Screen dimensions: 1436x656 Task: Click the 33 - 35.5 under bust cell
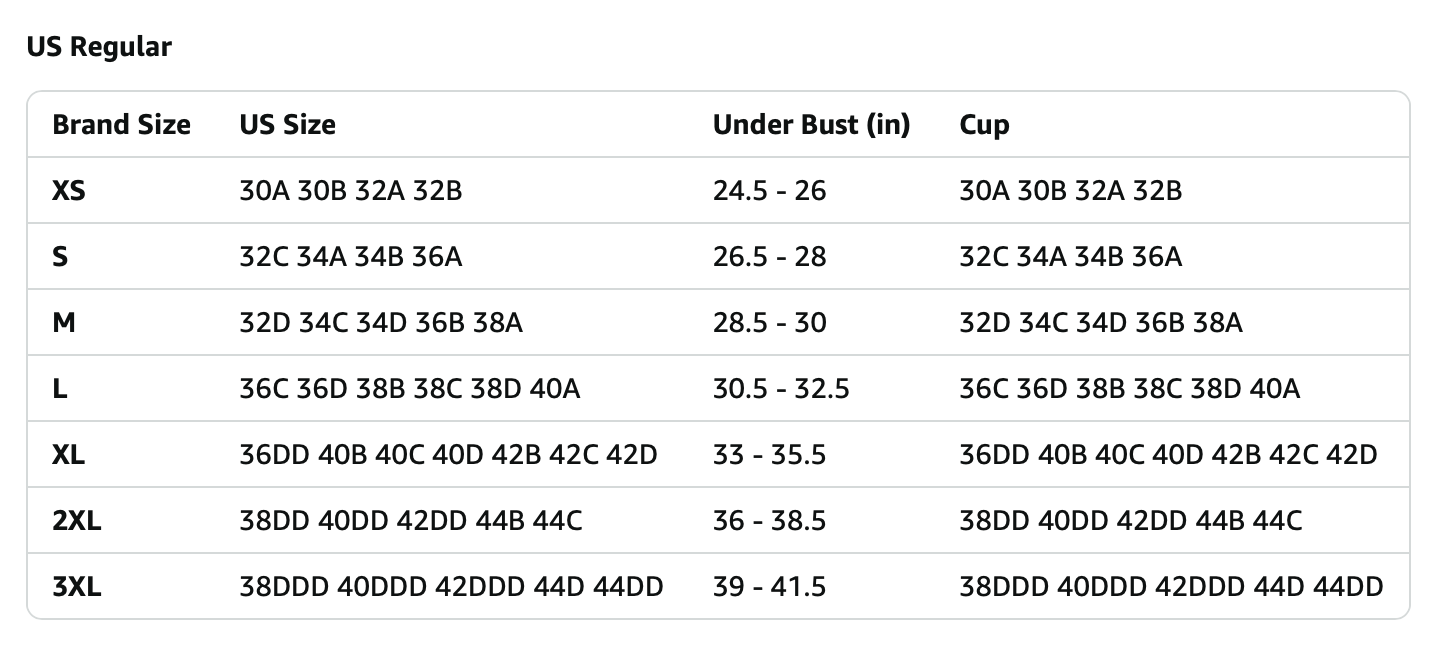click(770, 454)
